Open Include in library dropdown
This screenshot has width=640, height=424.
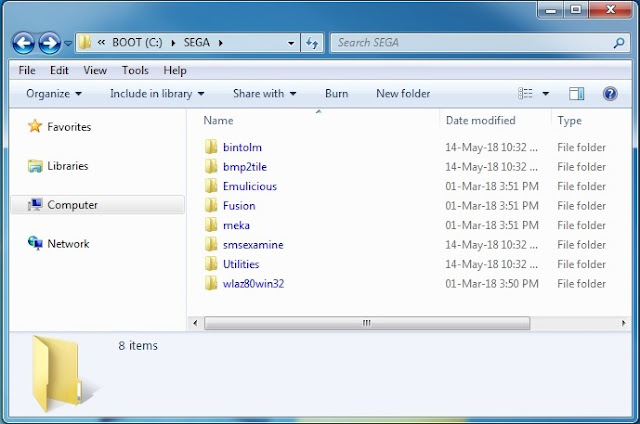pyautogui.click(x=157, y=94)
